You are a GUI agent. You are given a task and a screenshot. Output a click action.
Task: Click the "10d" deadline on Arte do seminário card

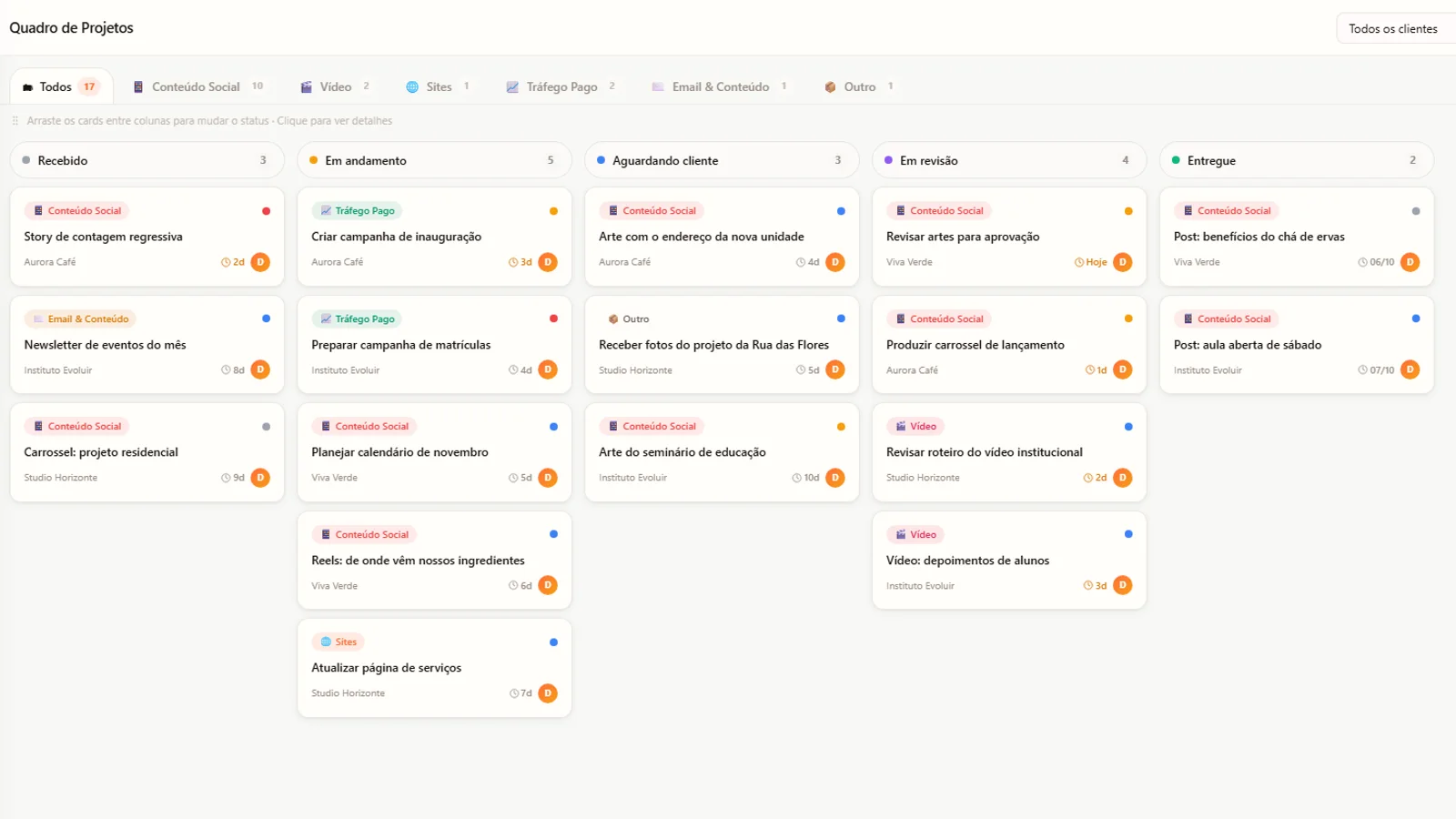coord(812,478)
